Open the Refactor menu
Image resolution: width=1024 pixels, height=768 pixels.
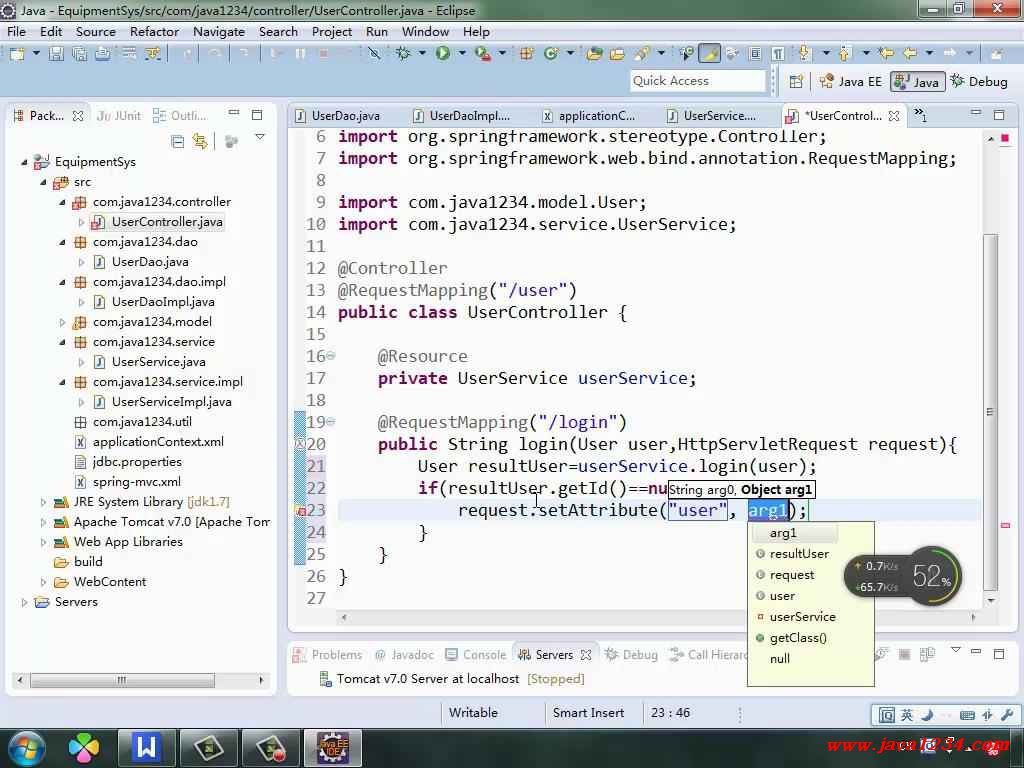pos(154,31)
